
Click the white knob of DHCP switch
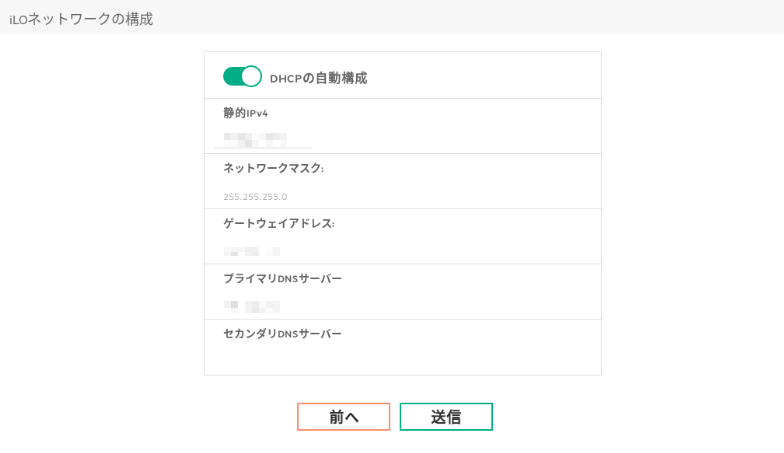point(251,77)
